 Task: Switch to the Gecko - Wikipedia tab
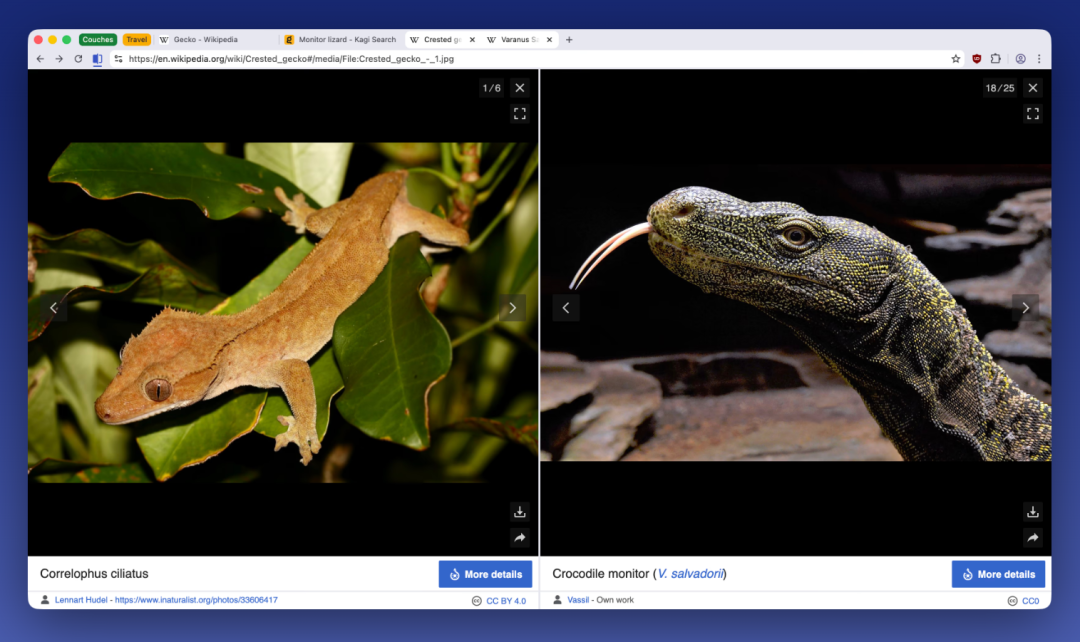[x=205, y=40]
